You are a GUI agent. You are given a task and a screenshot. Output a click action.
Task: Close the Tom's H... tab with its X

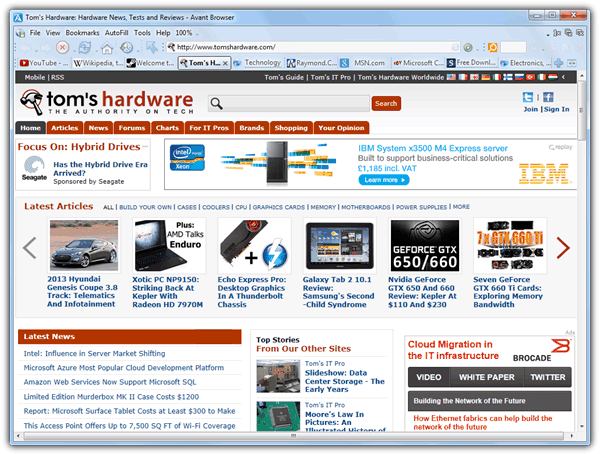225,63
